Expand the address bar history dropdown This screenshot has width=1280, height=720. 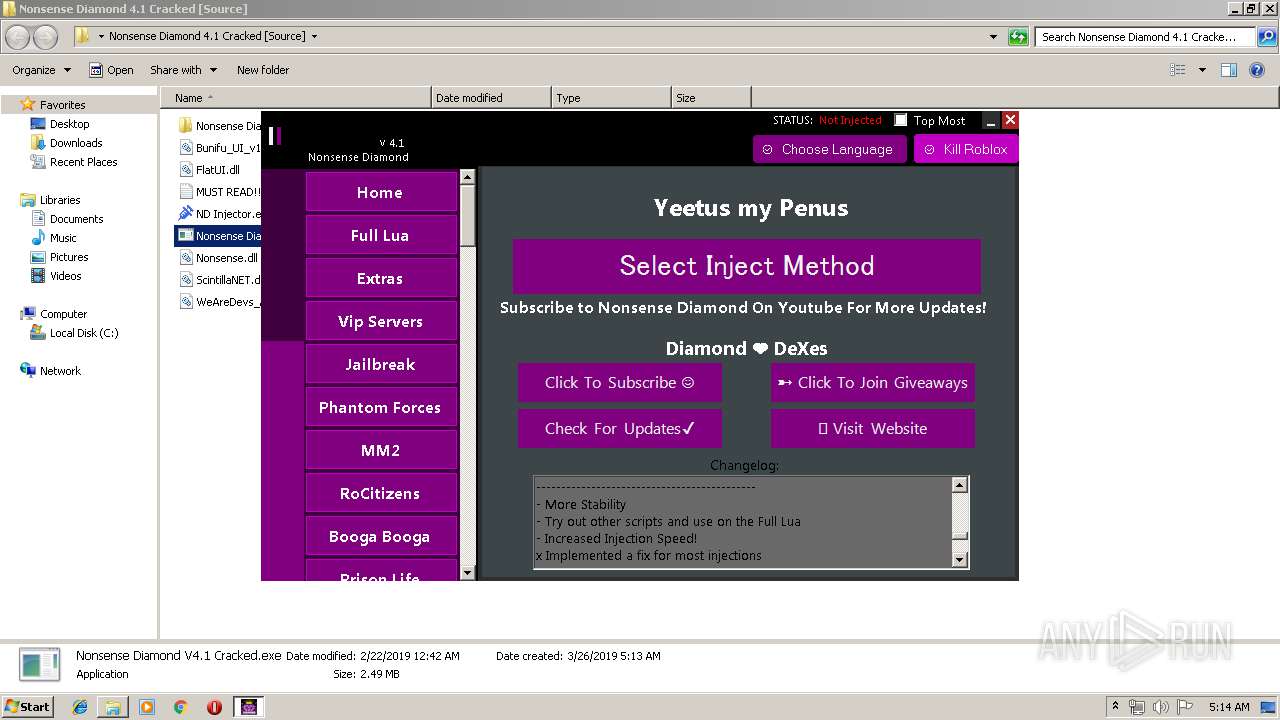pos(993,37)
